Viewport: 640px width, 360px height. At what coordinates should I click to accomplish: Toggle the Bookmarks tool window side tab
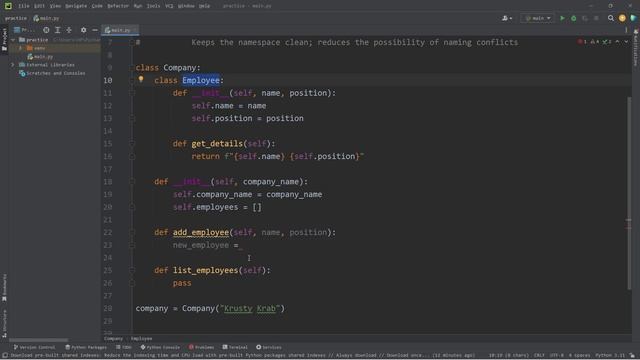pos(4,288)
